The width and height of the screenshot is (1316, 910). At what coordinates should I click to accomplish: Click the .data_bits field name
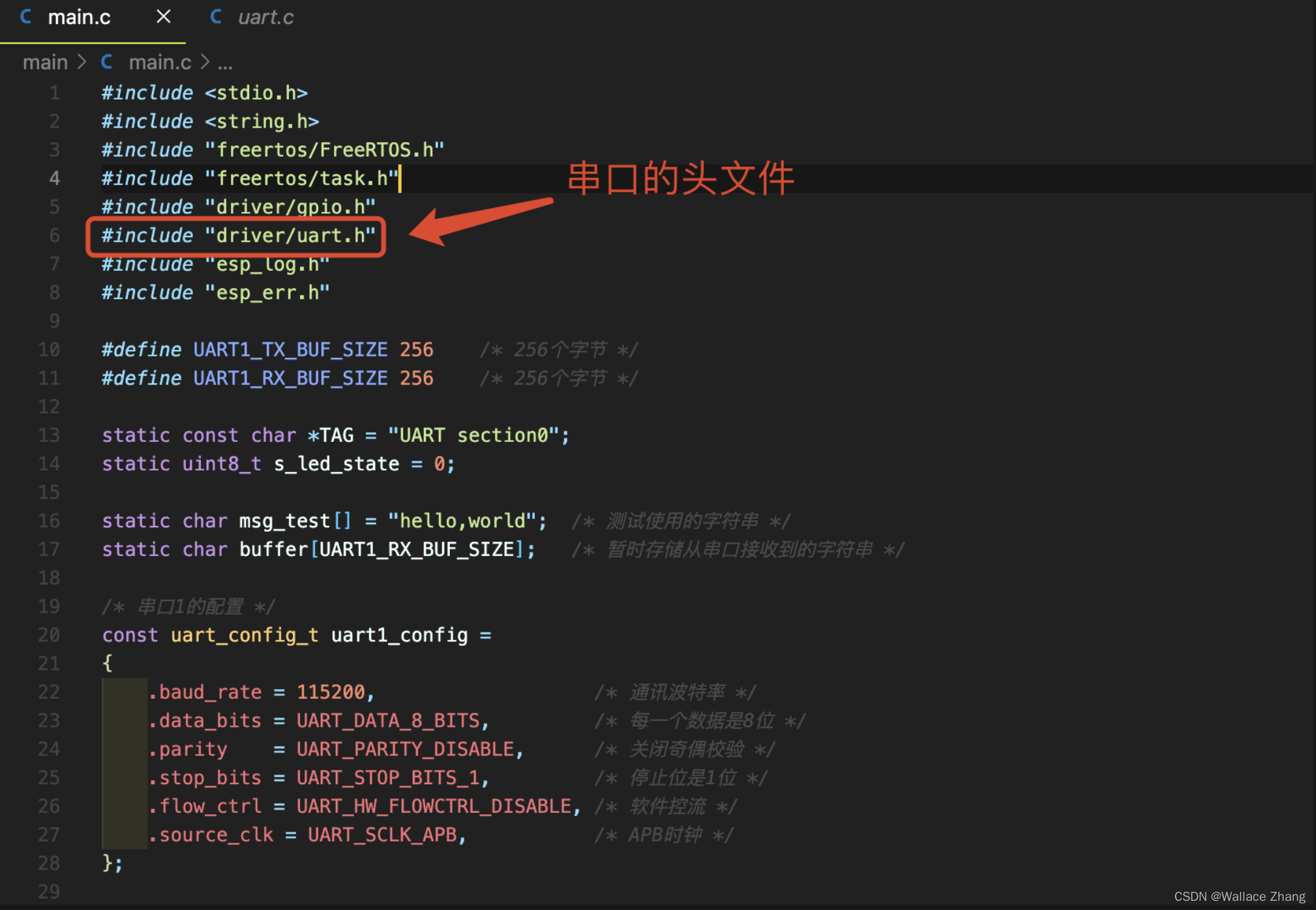click(205, 721)
